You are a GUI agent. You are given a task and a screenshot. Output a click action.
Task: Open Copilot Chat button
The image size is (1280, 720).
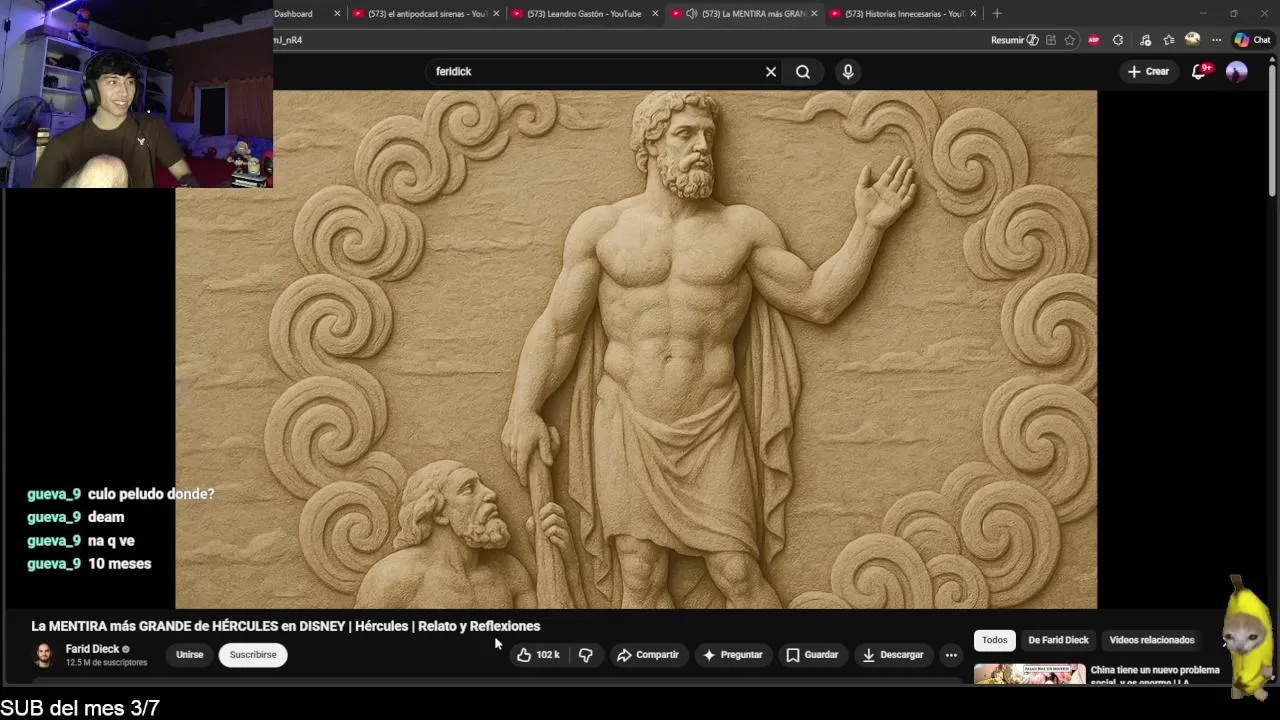tap(1252, 40)
